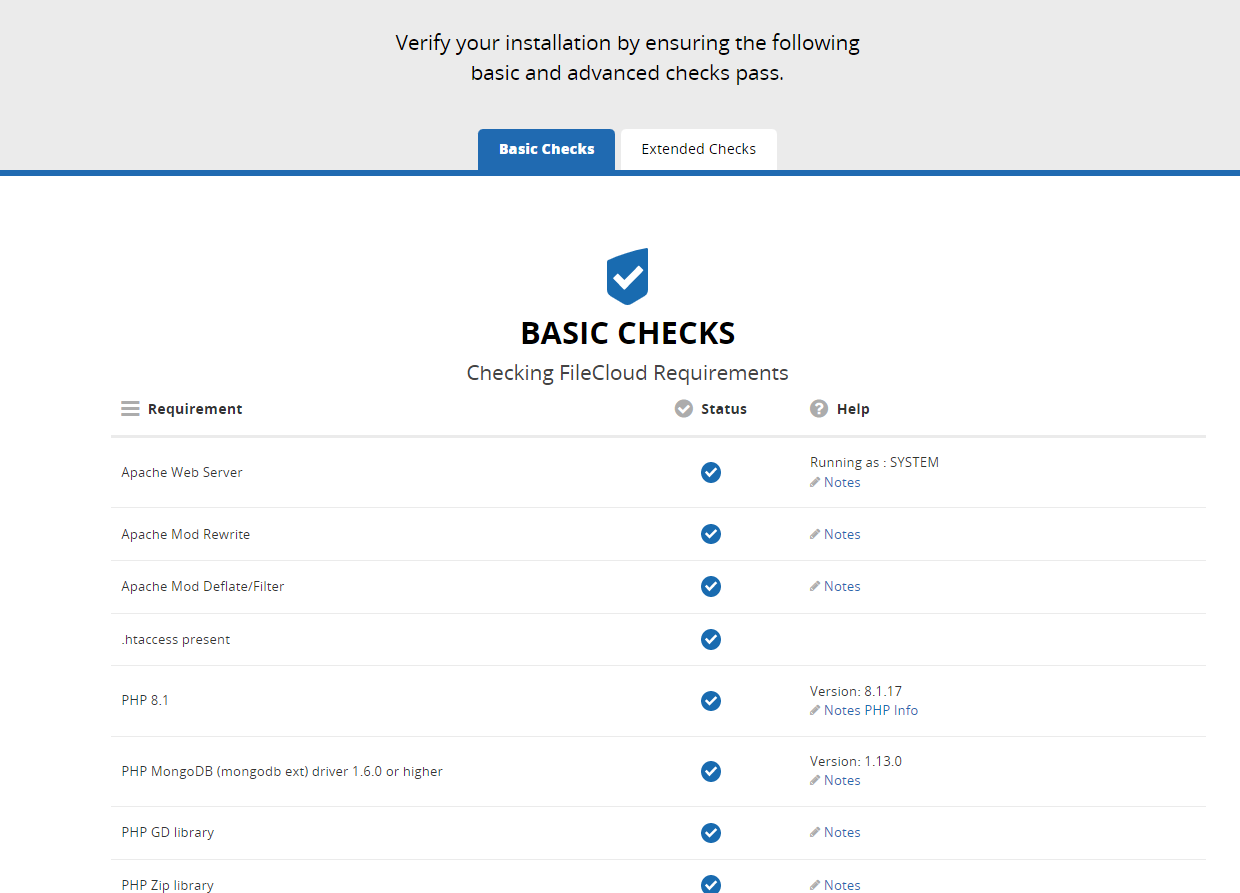Click the PHP 8.1 status checkmark
This screenshot has height=893, width=1240.
[x=711, y=701]
